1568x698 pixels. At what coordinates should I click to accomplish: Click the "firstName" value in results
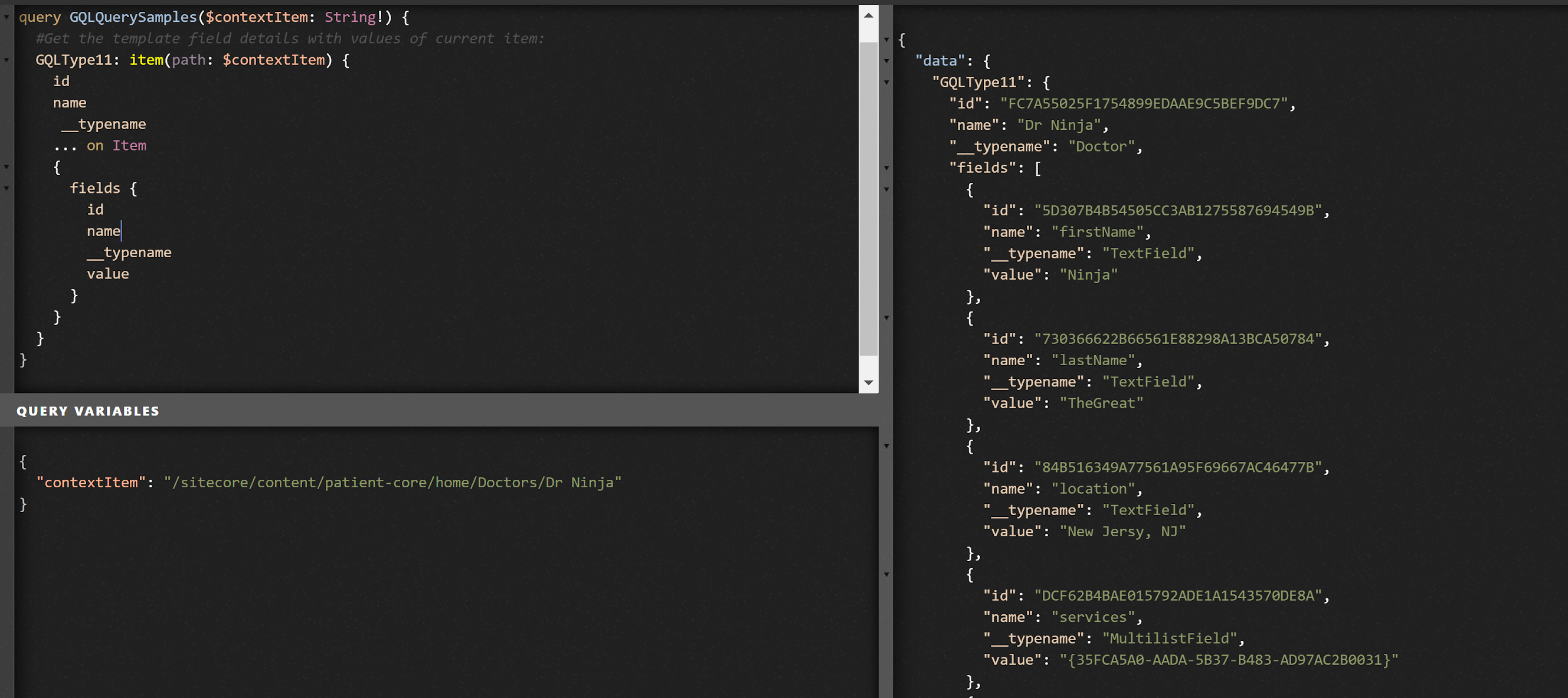[1098, 232]
